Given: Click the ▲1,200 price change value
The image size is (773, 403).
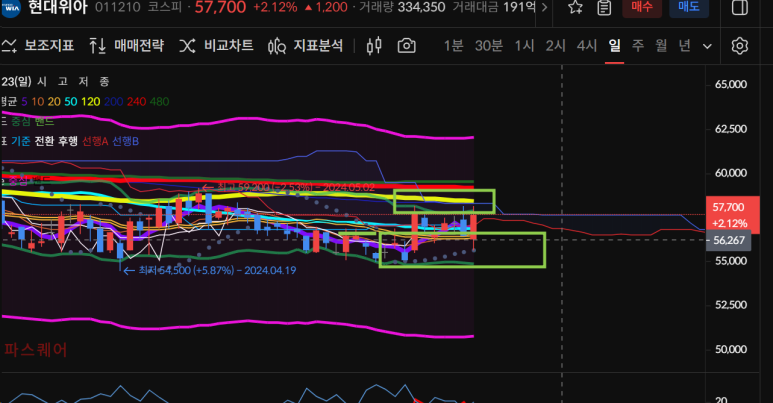Looking at the screenshot, I should 325,7.
